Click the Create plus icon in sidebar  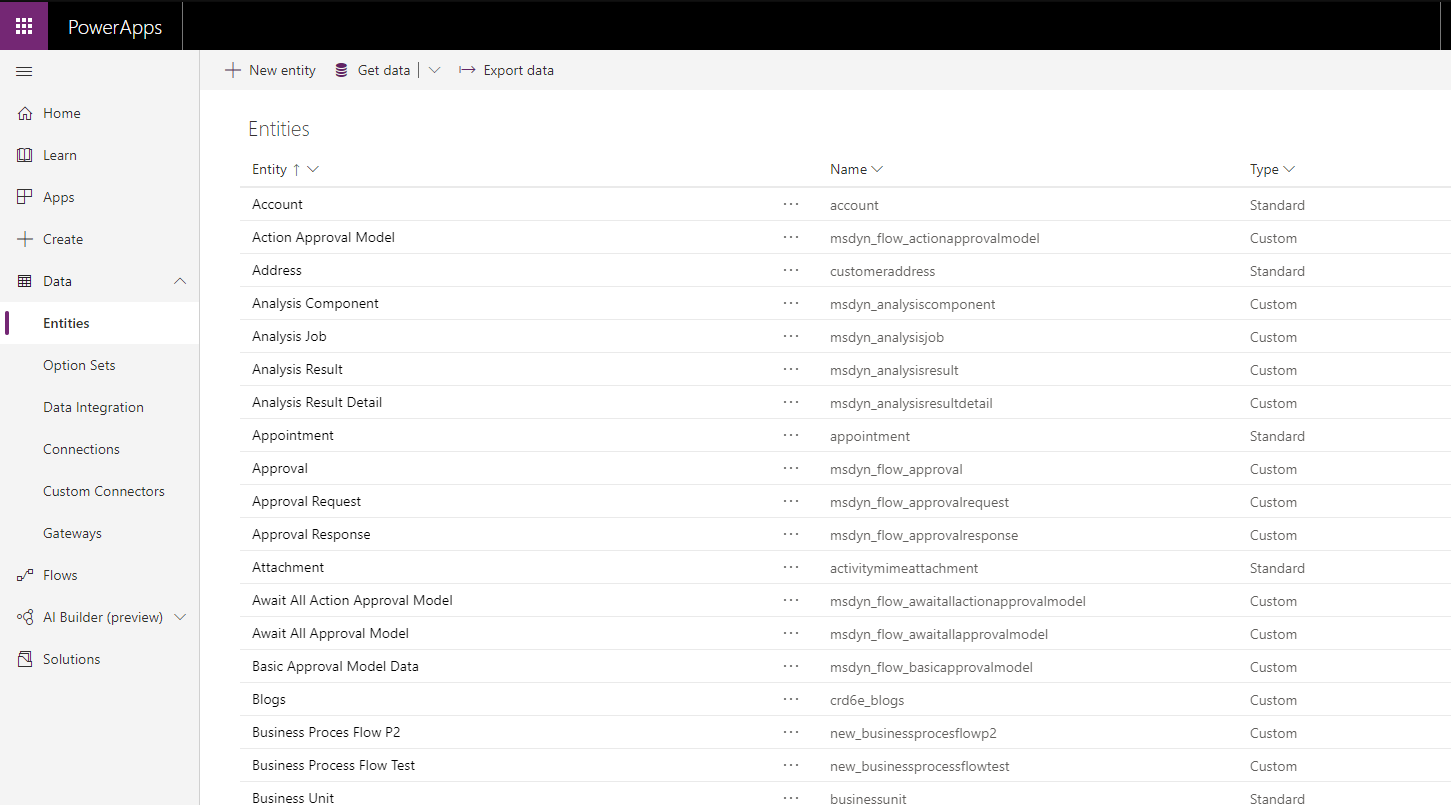(25, 240)
